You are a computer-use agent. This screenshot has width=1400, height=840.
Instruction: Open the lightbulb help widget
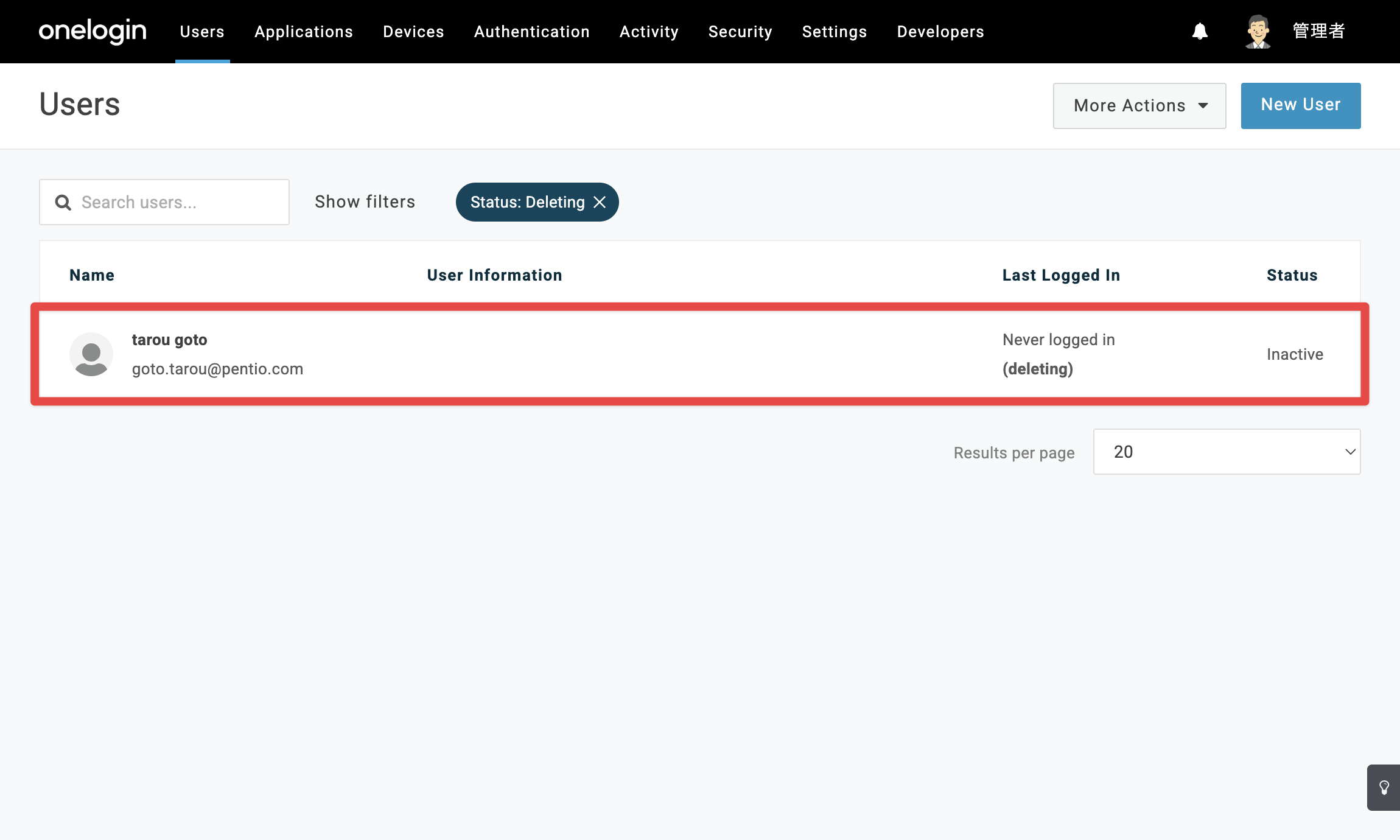(1384, 788)
